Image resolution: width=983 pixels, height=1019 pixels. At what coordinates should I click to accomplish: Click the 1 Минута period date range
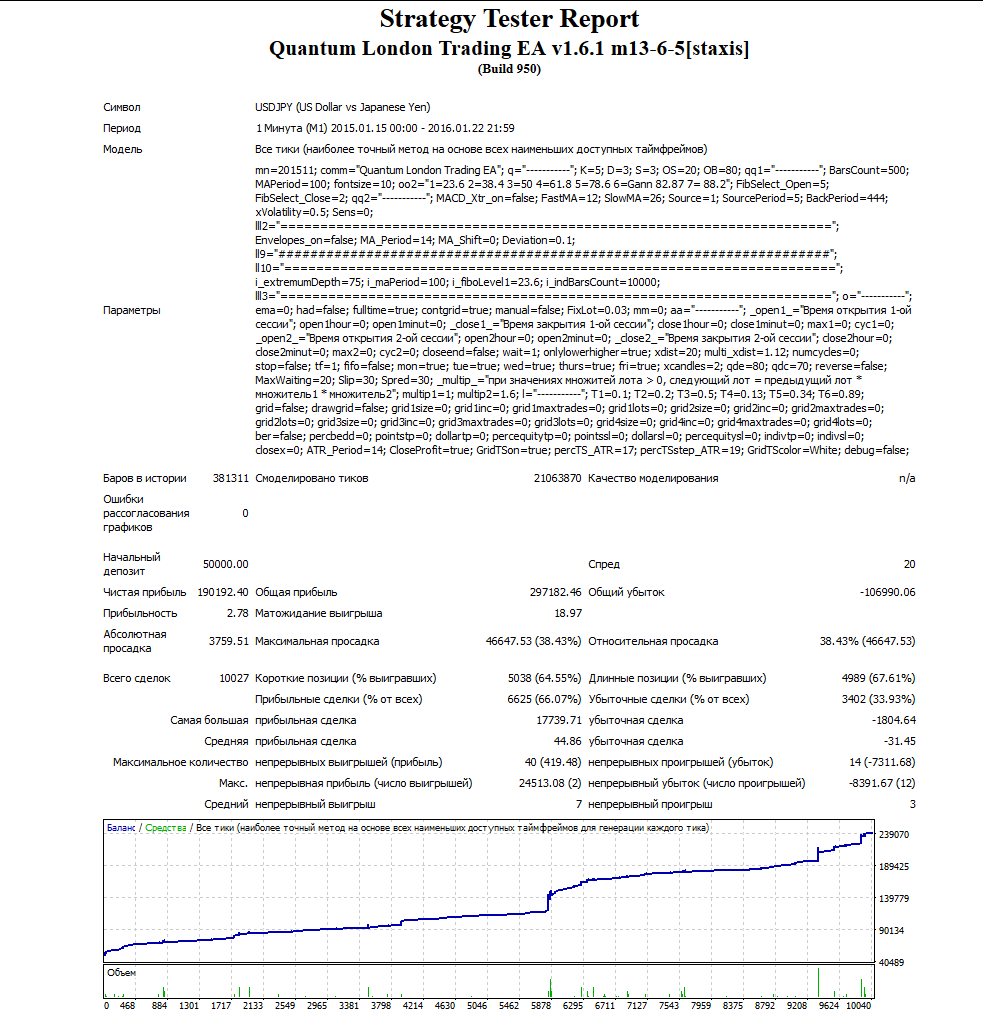click(385, 128)
